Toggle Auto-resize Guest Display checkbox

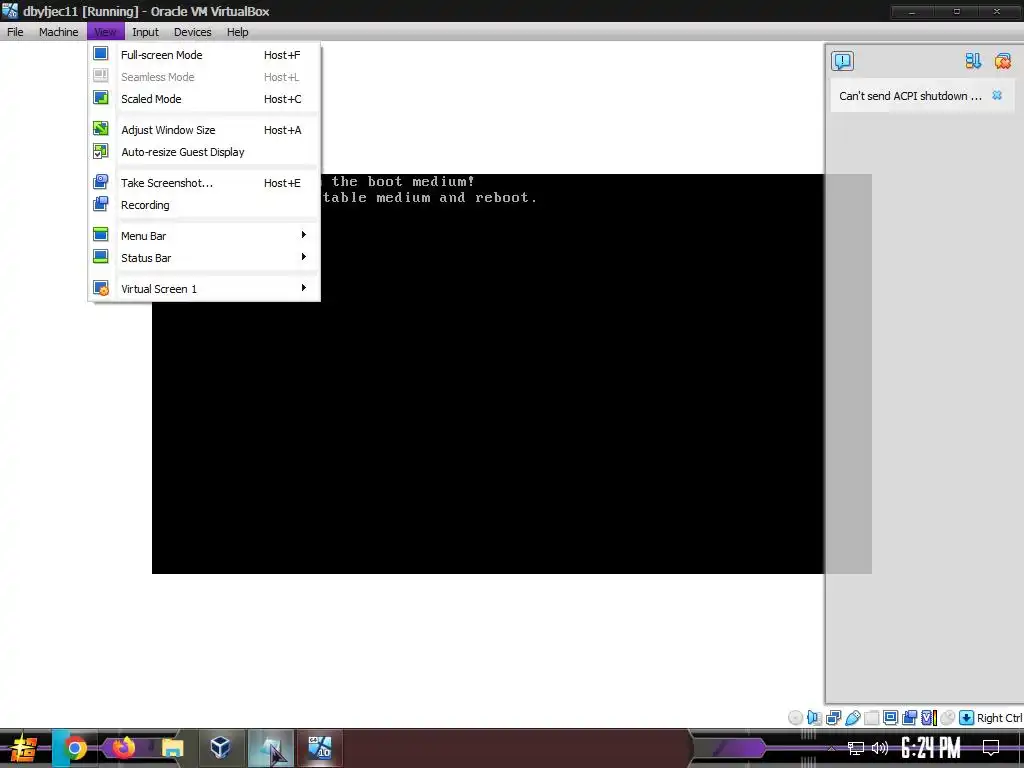tap(101, 151)
